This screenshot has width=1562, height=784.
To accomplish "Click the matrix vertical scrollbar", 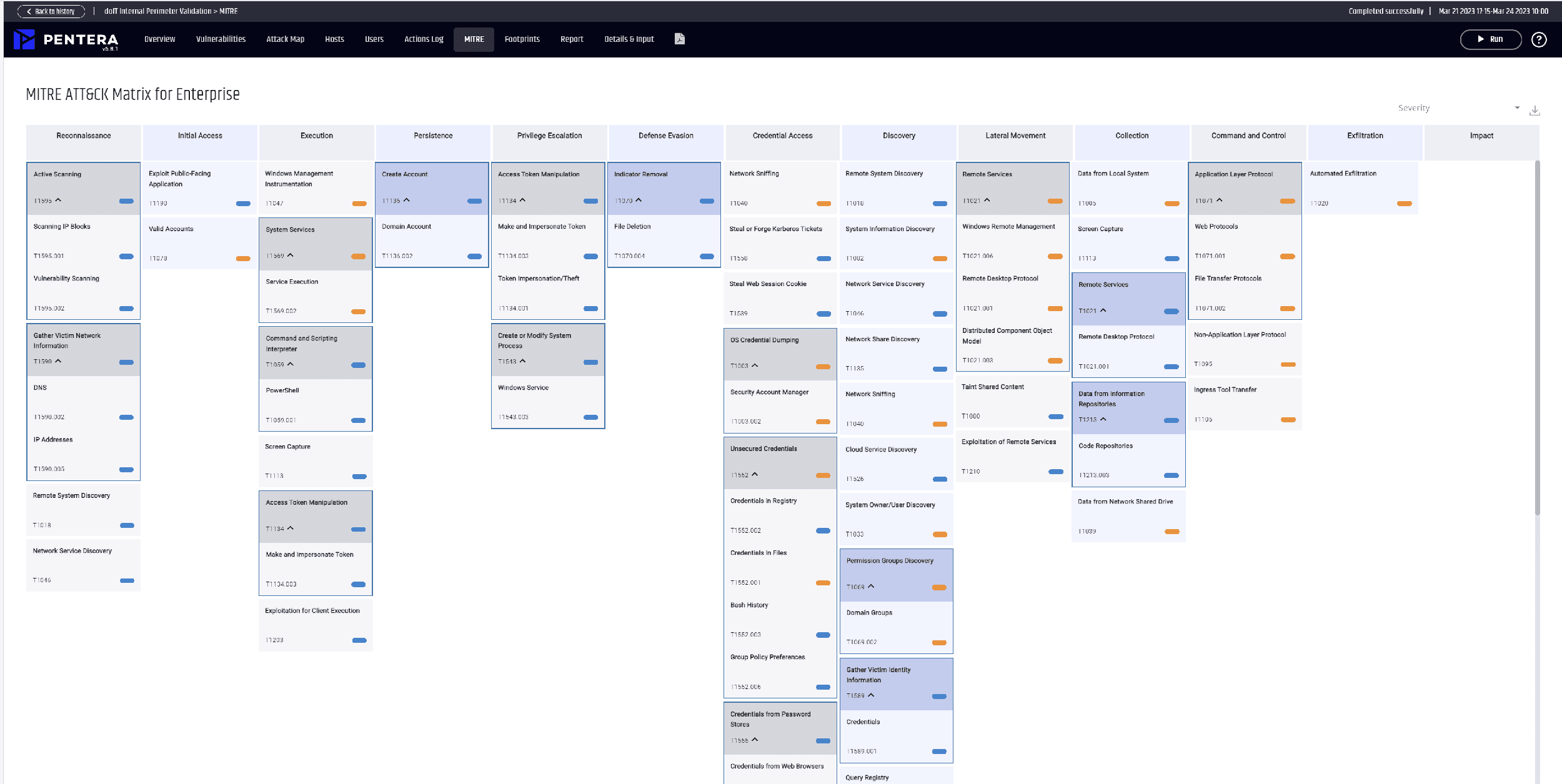I will 1537,337.
